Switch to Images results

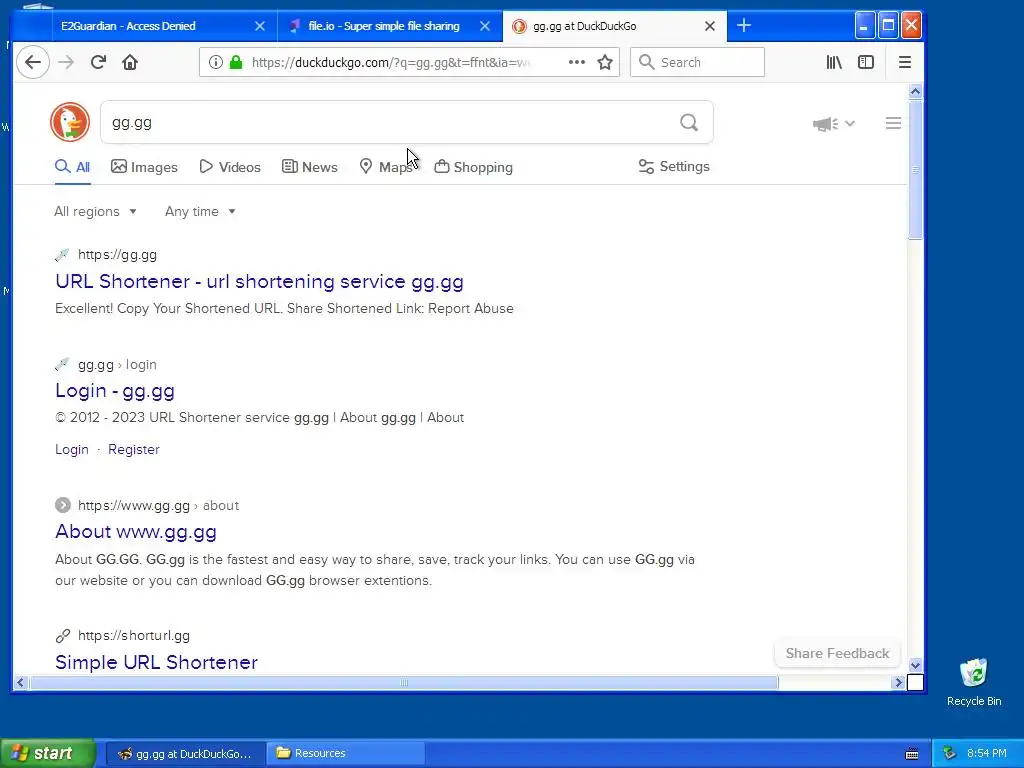tap(144, 167)
